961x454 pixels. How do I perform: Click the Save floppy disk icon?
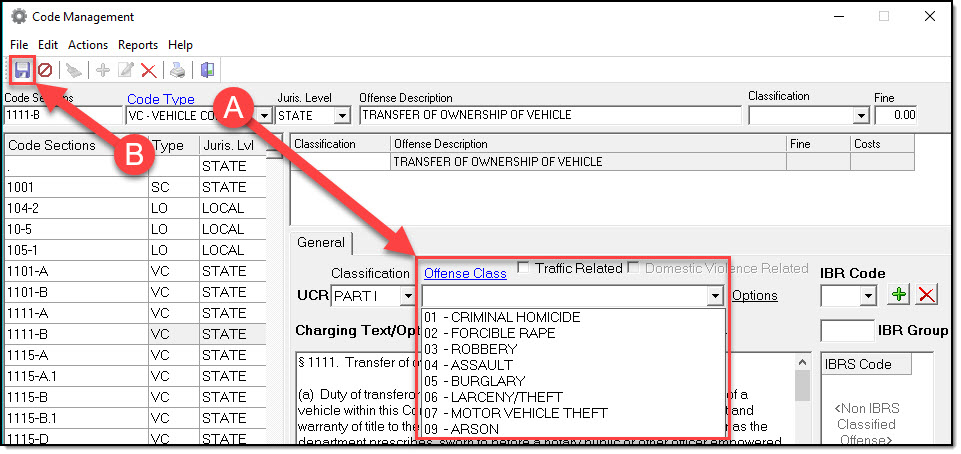pos(22,70)
